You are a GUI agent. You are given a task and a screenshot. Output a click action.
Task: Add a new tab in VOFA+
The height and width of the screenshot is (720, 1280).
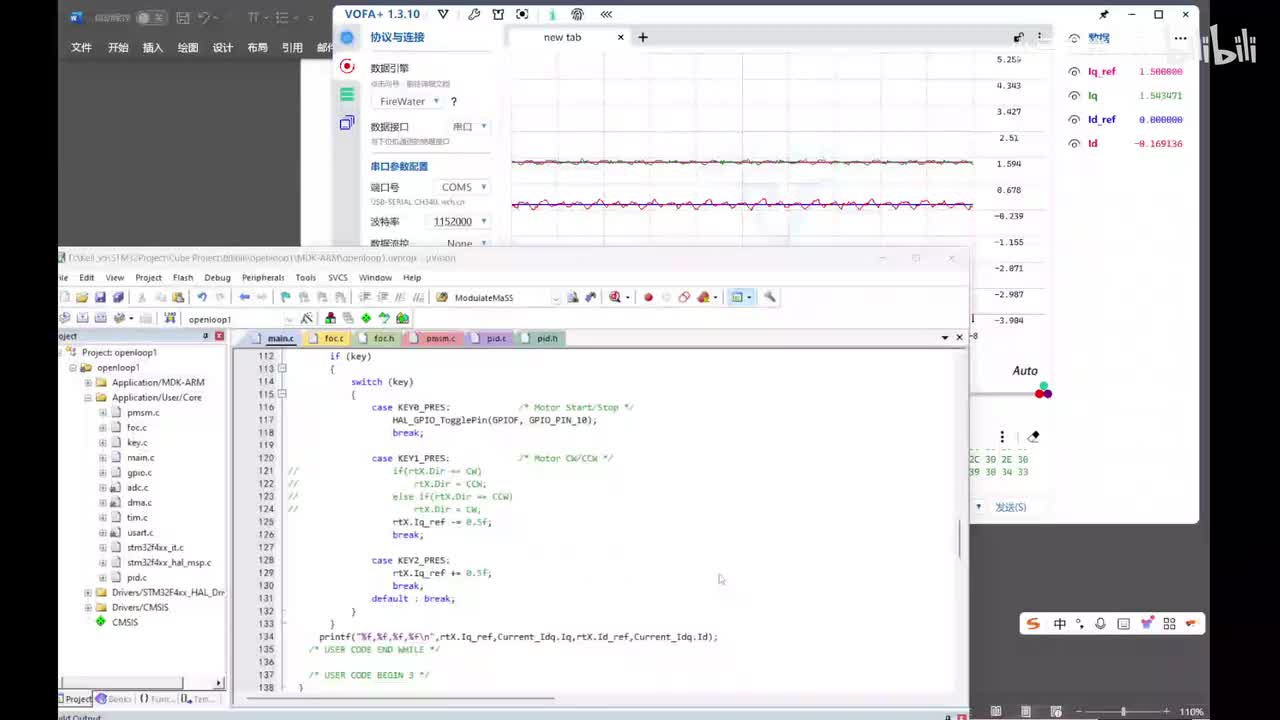(643, 38)
